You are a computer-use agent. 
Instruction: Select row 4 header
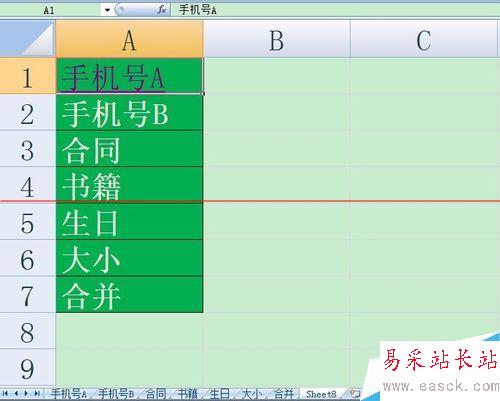point(27,185)
